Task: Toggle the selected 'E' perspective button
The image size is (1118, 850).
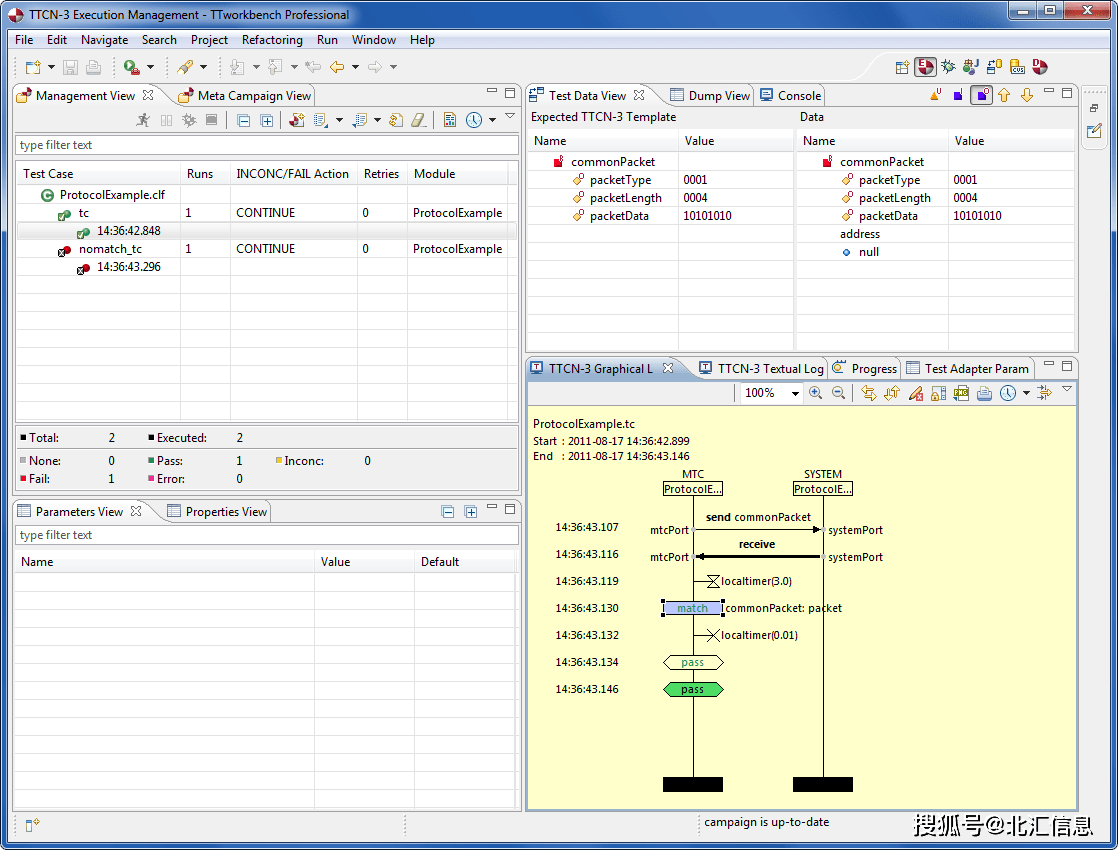Action: tap(925, 67)
